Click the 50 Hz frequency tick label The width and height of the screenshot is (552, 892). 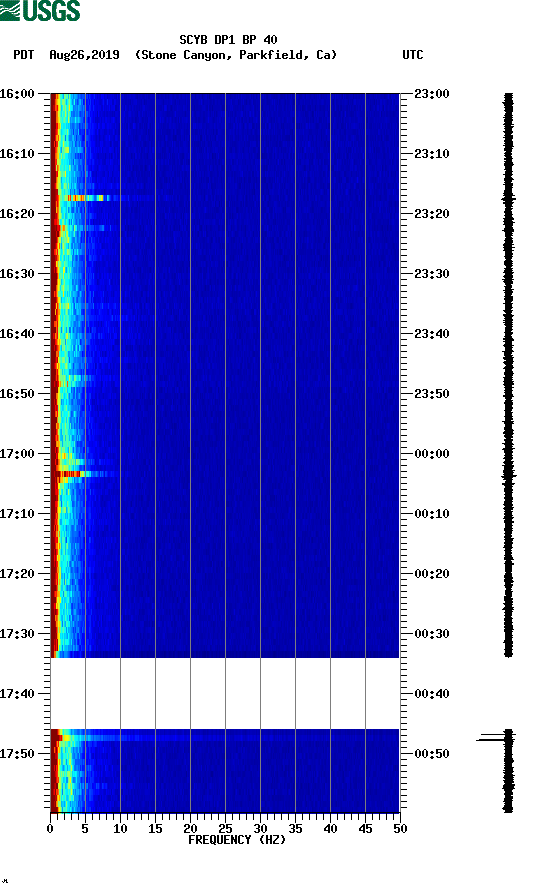tap(400, 829)
